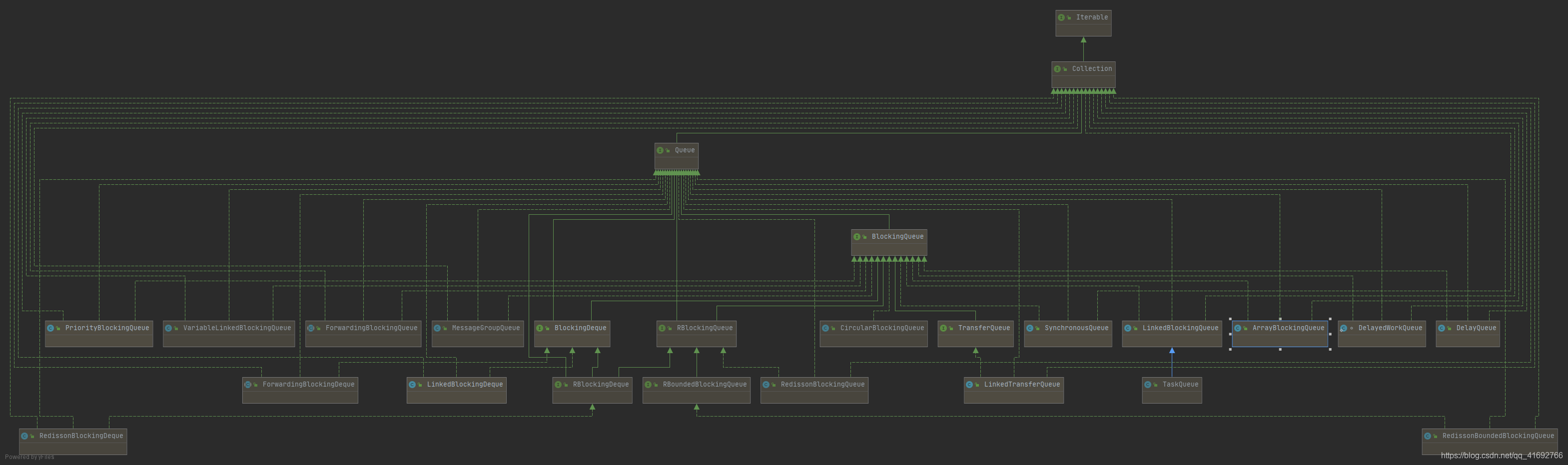
Task: Click the Collection interface icon
Action: (1057, 69)
